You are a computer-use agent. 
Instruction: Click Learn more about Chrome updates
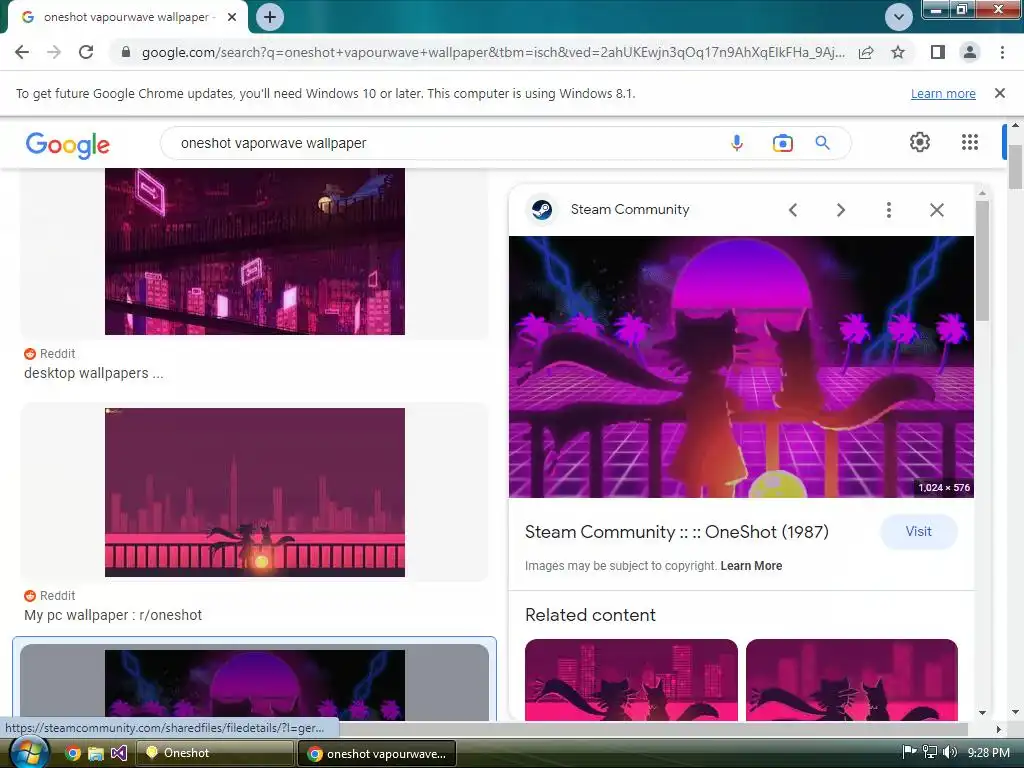[x=943, y=93]
